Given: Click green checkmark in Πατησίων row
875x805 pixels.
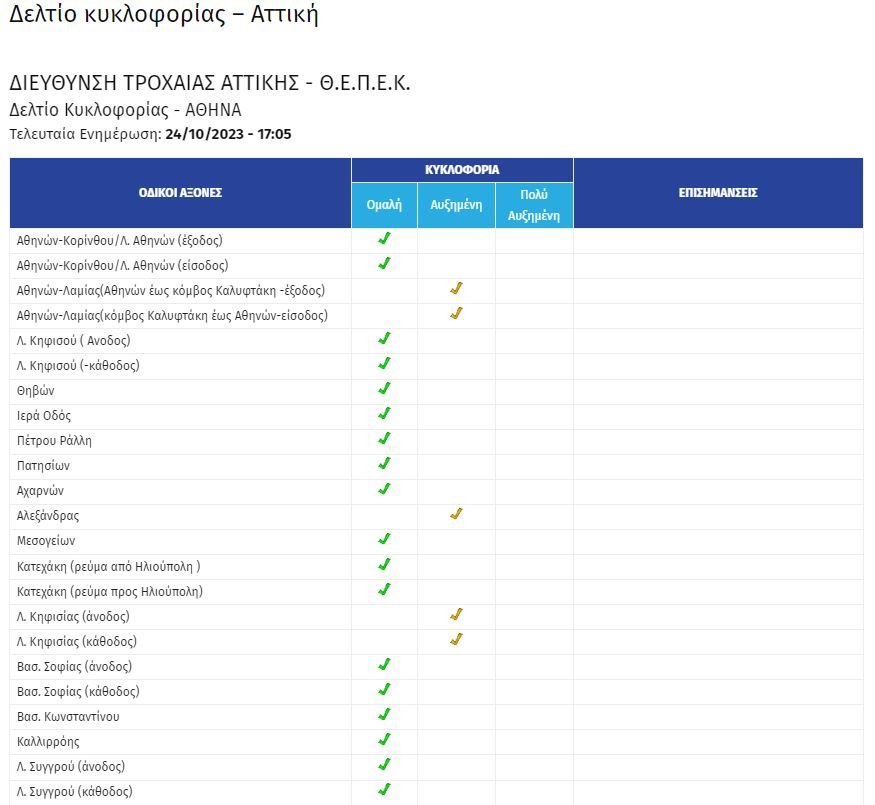Looking at the screenshot, I should point(384,464).
